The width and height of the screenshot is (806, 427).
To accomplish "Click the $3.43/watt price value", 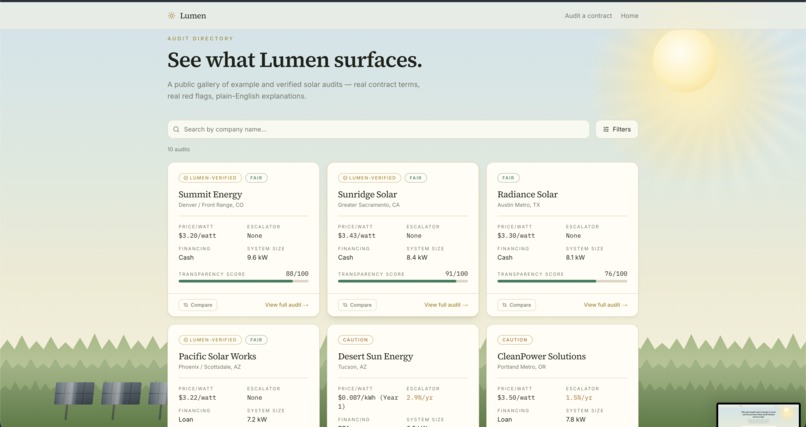I will [357, 236].
